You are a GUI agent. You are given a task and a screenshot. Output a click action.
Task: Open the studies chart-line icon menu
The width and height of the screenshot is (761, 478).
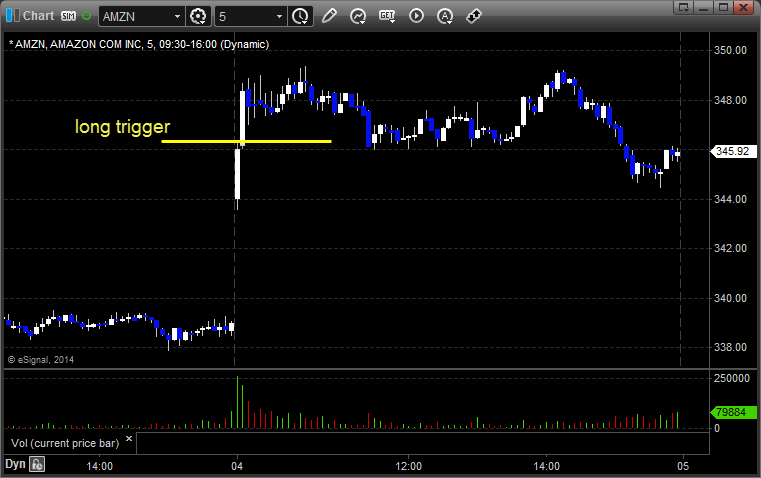click(x=358, y=16)
